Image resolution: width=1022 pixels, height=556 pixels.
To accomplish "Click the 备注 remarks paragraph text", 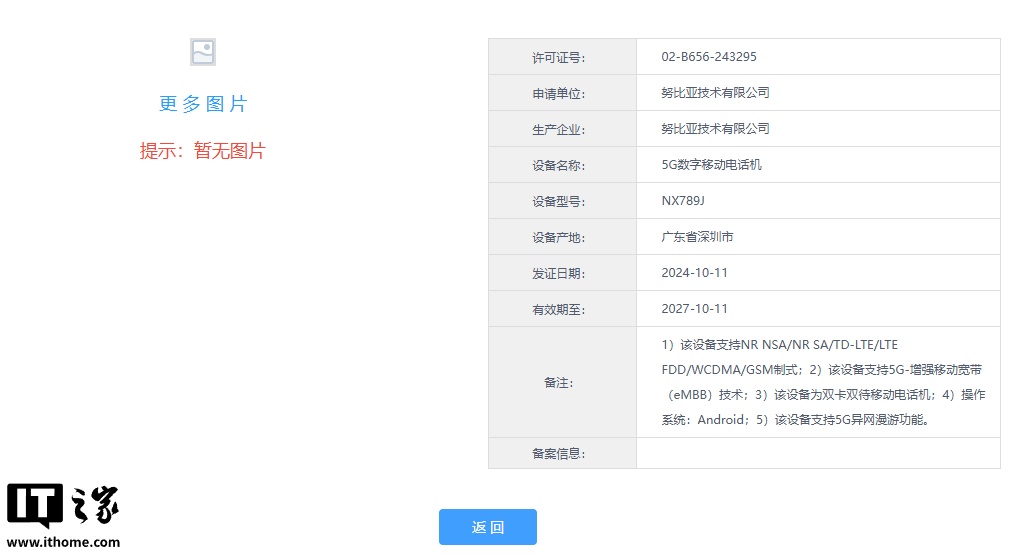I will (x=818, y=382).
